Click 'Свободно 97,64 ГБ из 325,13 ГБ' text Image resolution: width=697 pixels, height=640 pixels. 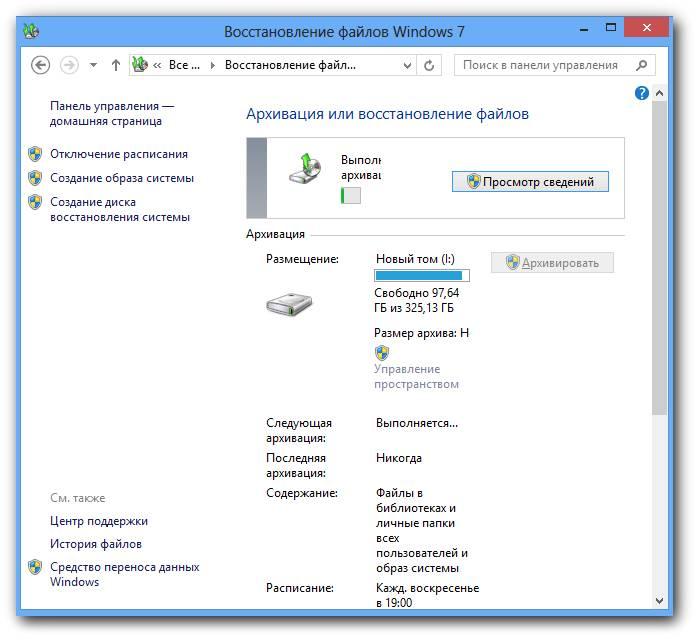pyautogui.click(x=417, y=300)
